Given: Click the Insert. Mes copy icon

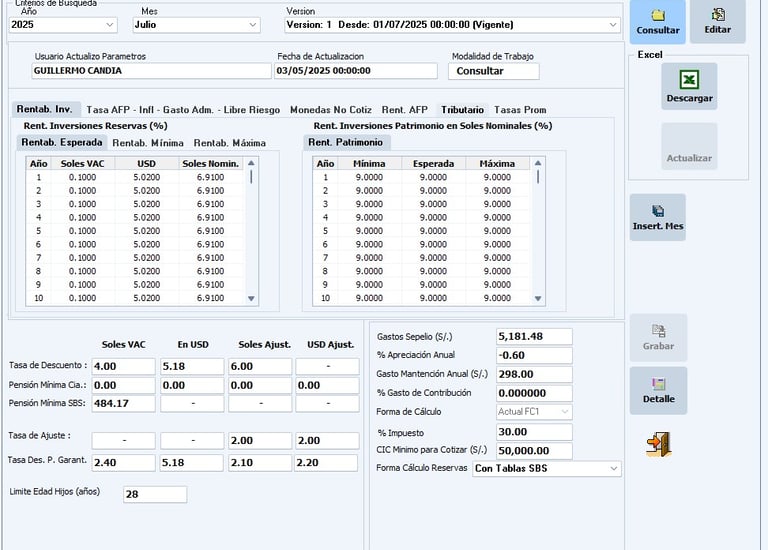Looking at the screenshot, I should 657,217.
